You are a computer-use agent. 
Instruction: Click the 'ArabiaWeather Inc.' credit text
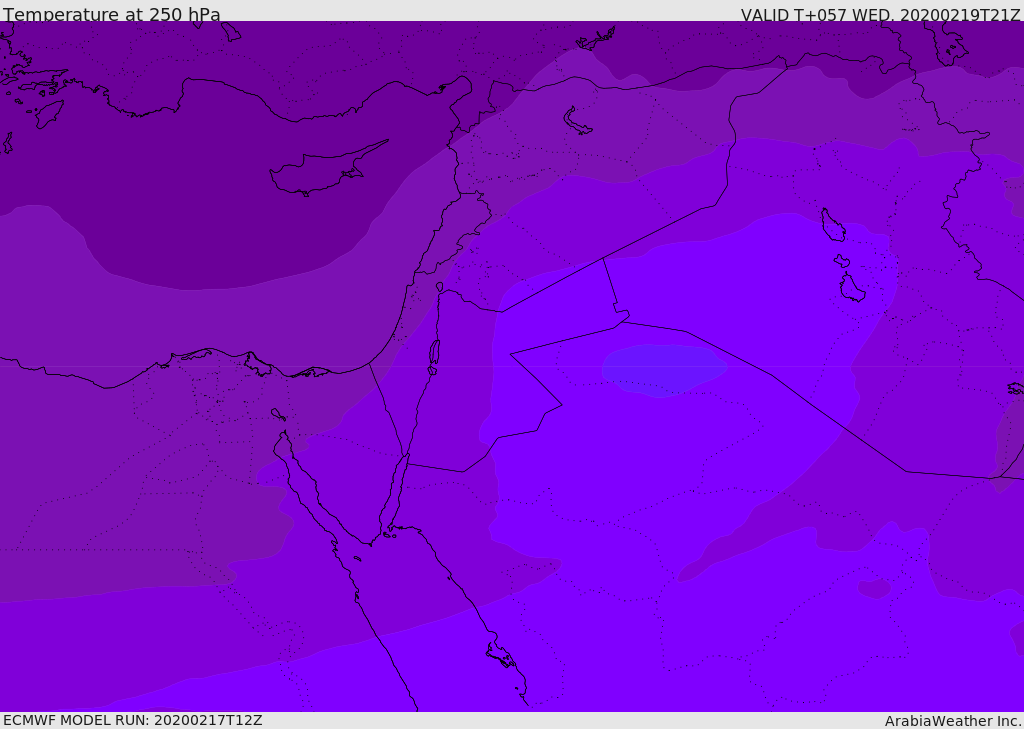[953, 721]
